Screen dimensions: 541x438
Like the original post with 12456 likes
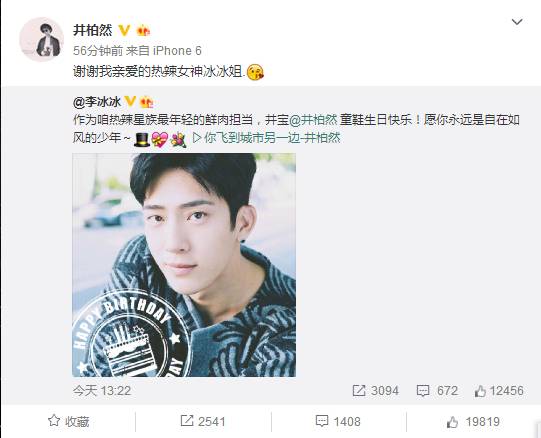[499, 391]
